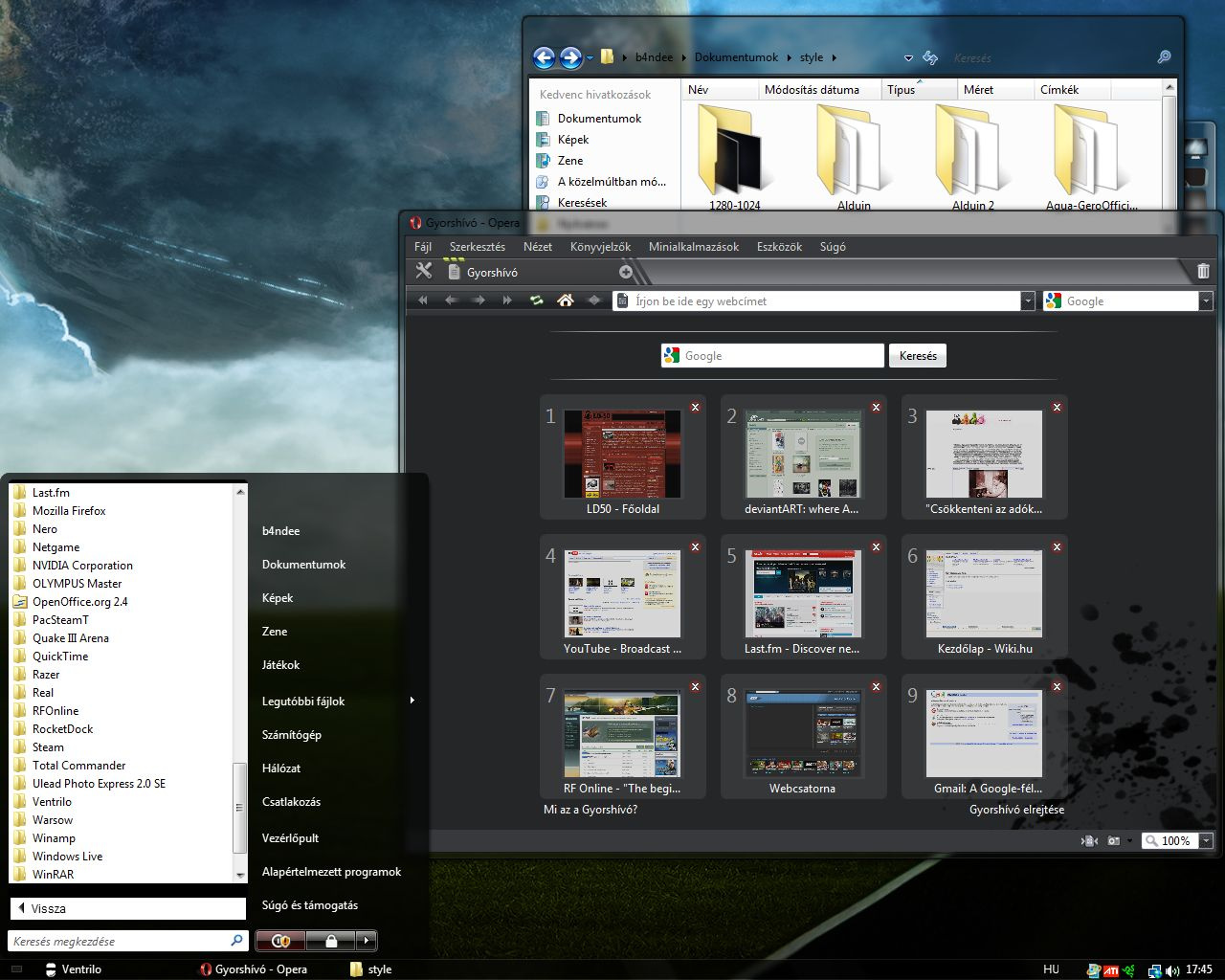Open a new tab with plus icon

point(626,272)
